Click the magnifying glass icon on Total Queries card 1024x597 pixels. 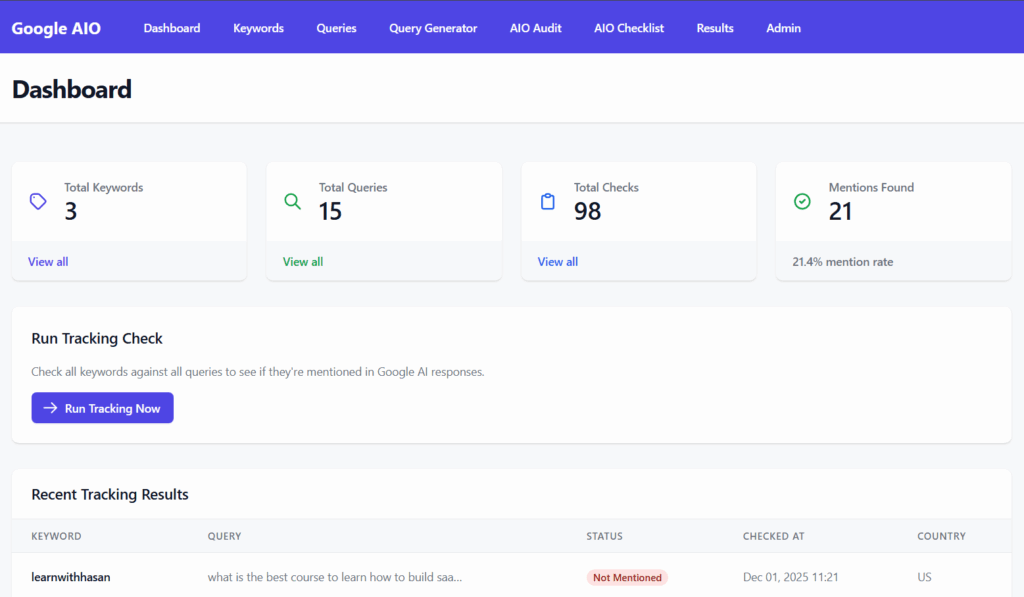(293, 200)
